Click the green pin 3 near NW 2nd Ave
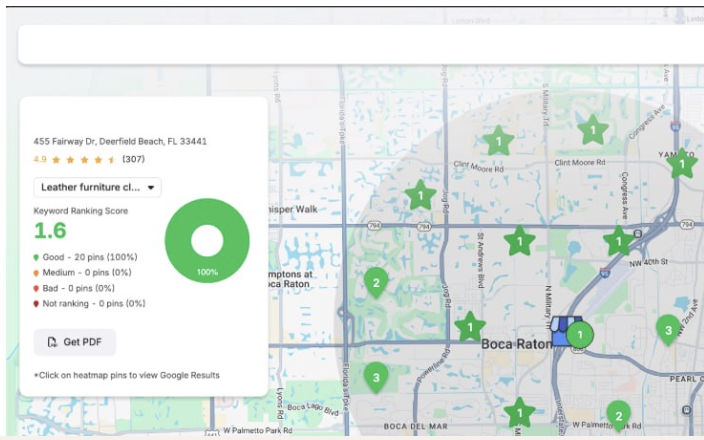704x440 pixels. [668, 330]
